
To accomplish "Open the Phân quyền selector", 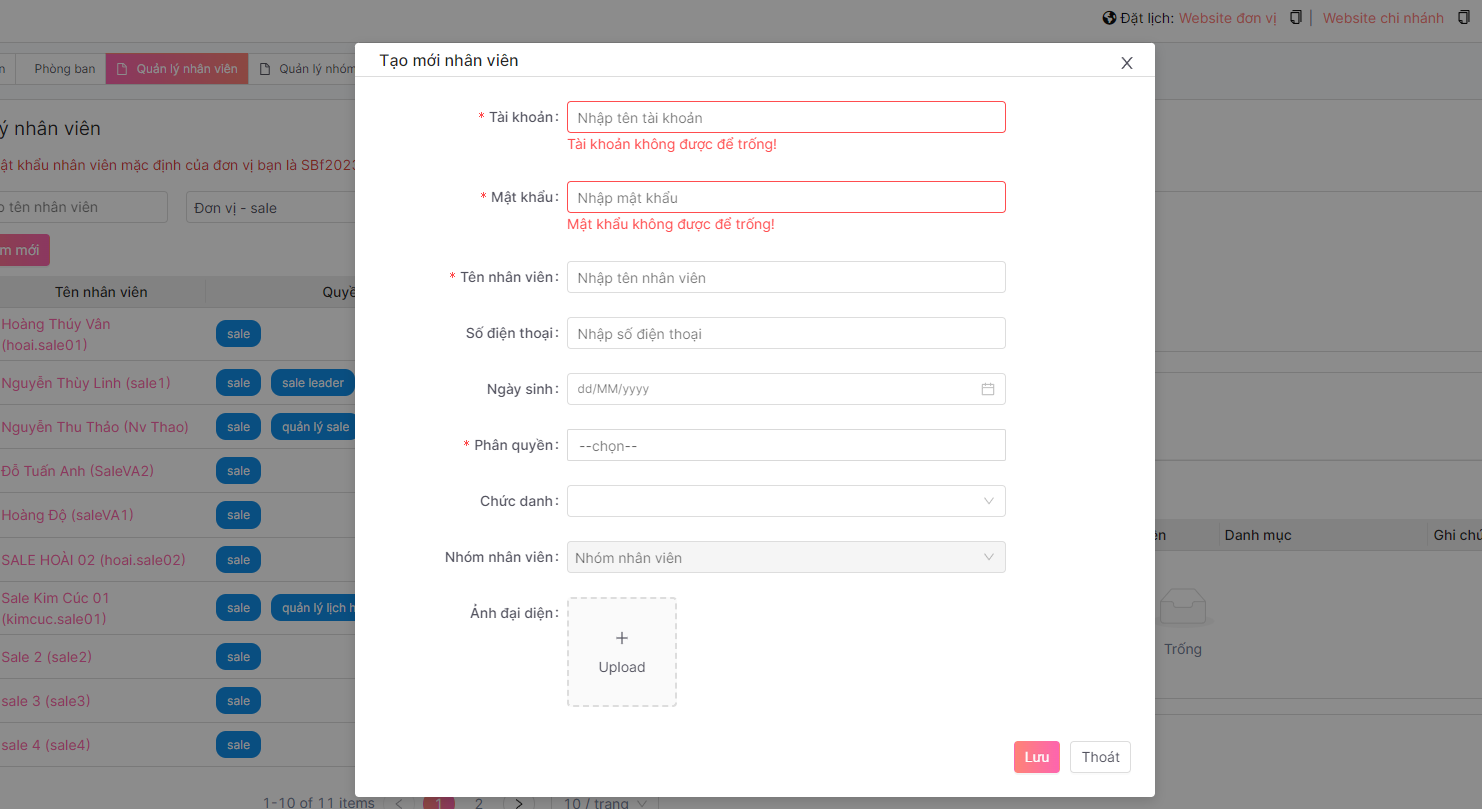I will (x=785, y=445).
